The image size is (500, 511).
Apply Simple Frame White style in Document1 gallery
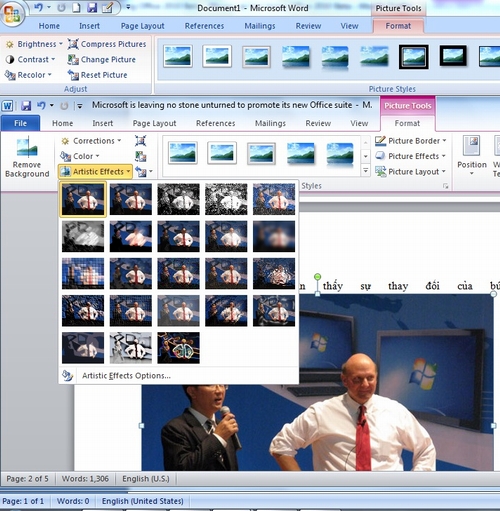pos(178,56)
